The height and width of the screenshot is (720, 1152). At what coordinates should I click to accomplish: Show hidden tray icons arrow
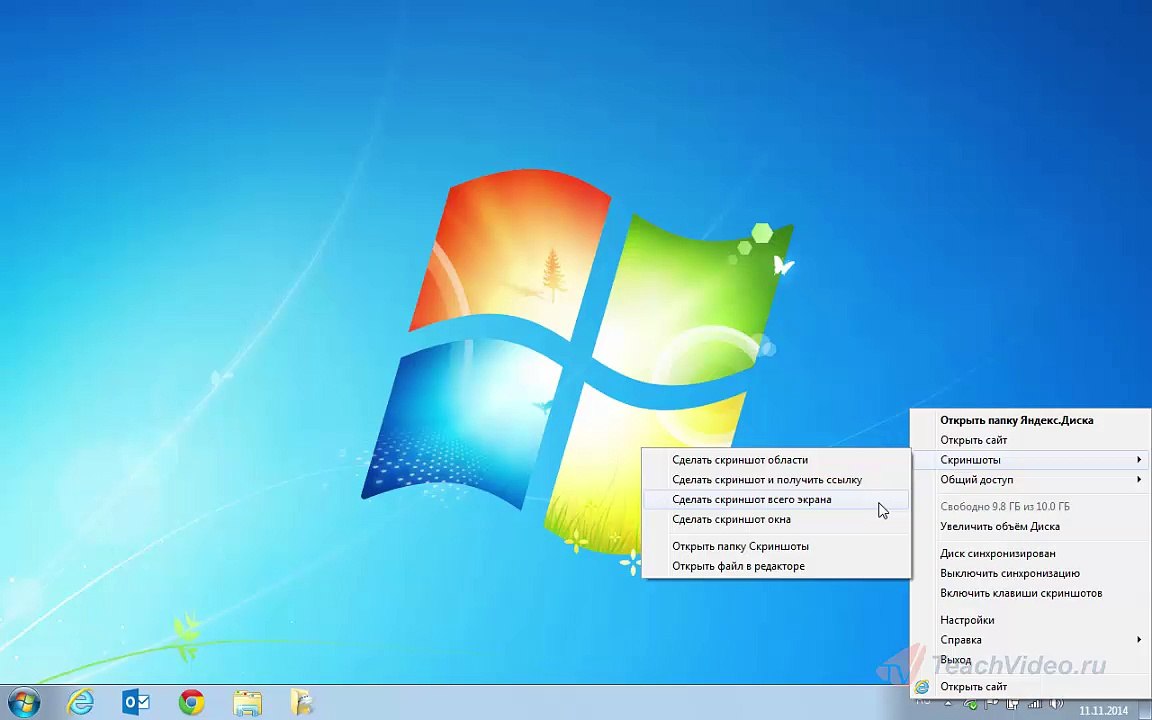tap(948, 704)
